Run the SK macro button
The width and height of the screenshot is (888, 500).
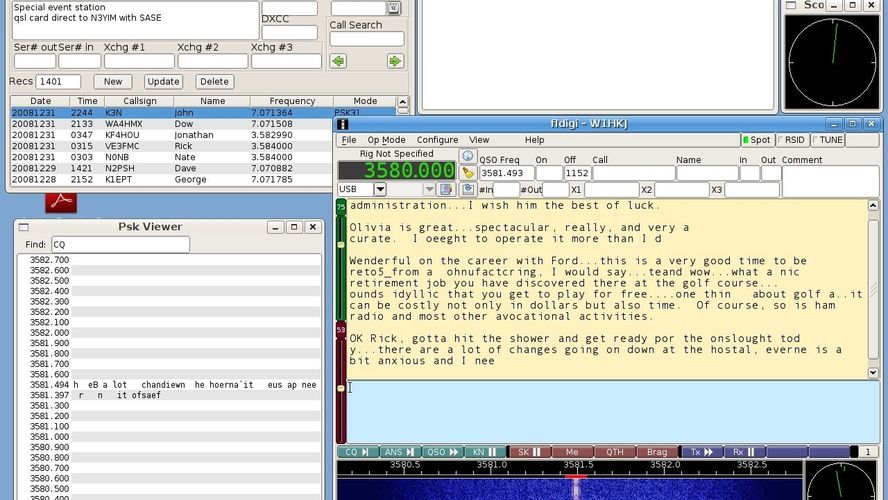coord(530,452)
